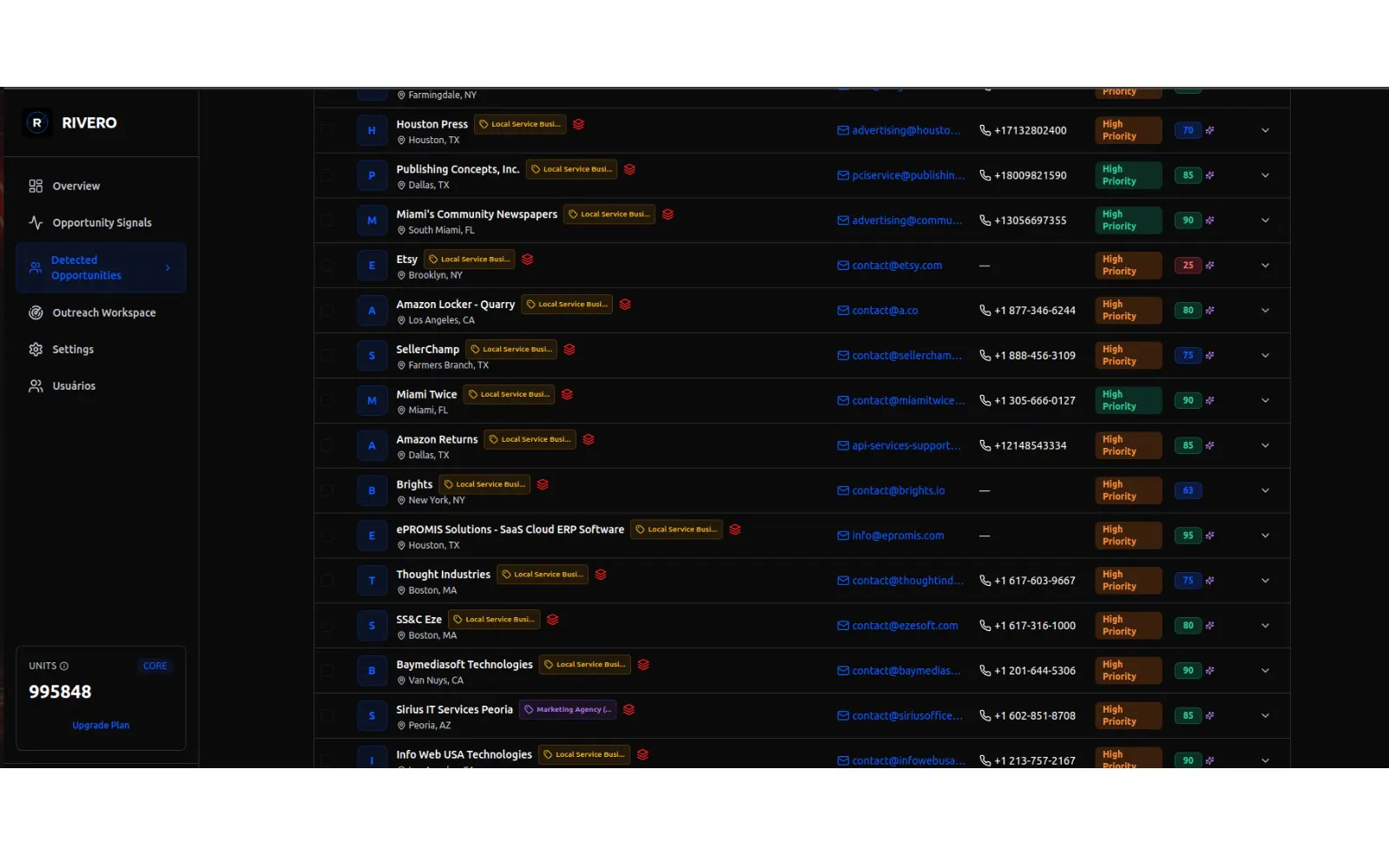Image resolution: width=1389 pixels, height=868 pixels.
Task: Click the Upgrade Plan link
Action: [101, 726]
